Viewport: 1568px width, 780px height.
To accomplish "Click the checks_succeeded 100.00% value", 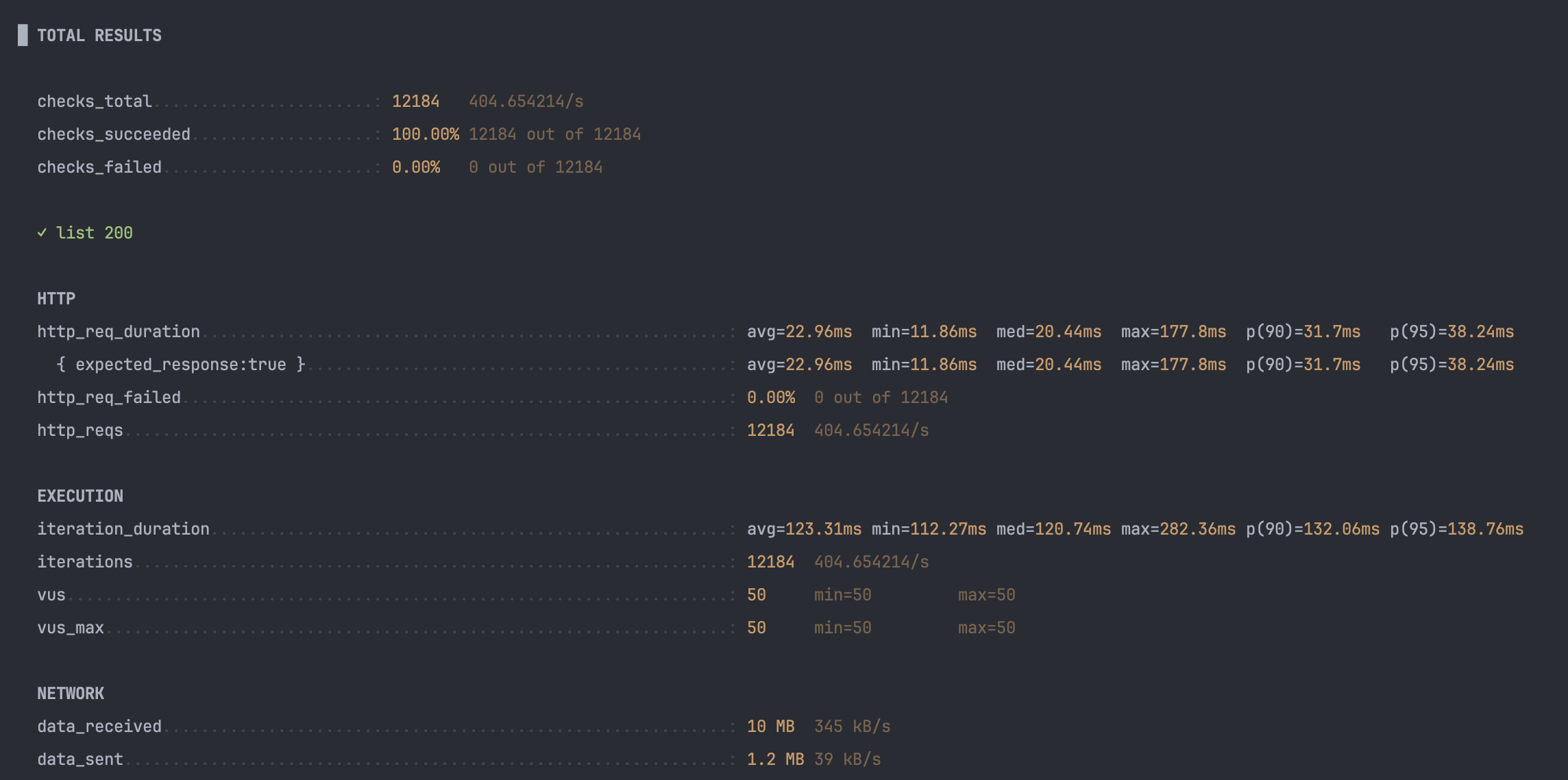I will click(x=425, y=134).
